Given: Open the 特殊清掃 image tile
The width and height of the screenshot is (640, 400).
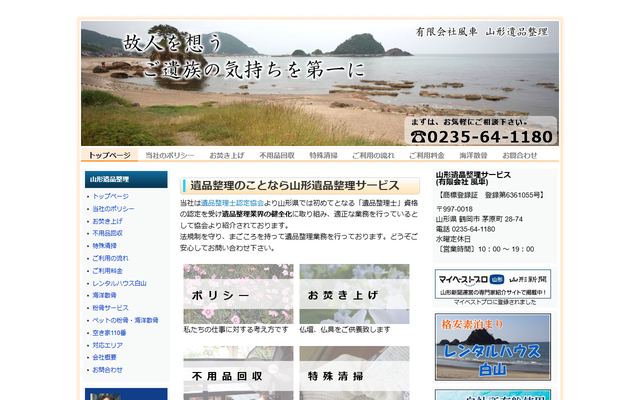Looking at the screenshot, I should click(x=354, y=373).
